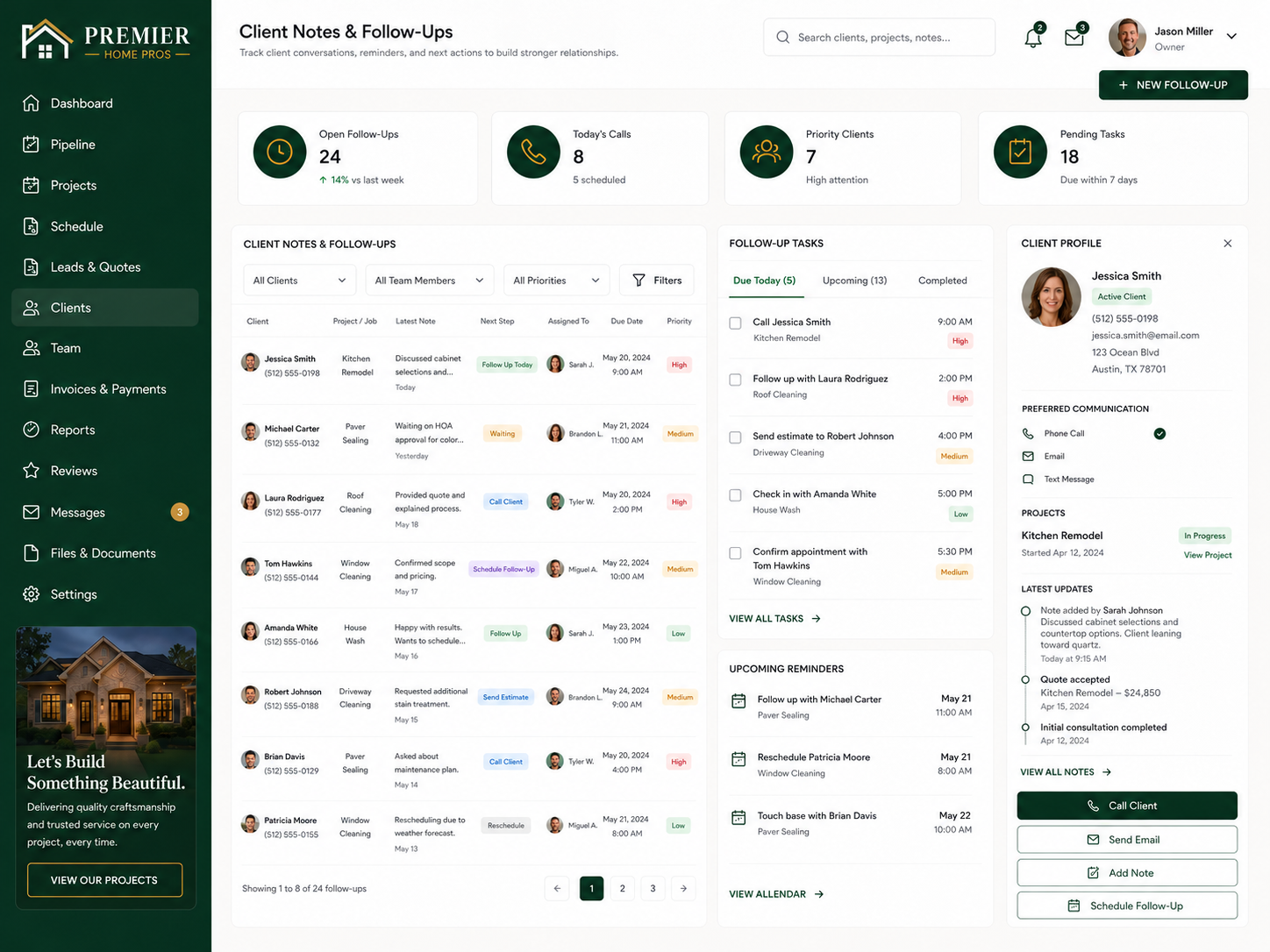Click calendar icon for Follow up with Michael Carter
The image size is (1270, 952).
738,701
